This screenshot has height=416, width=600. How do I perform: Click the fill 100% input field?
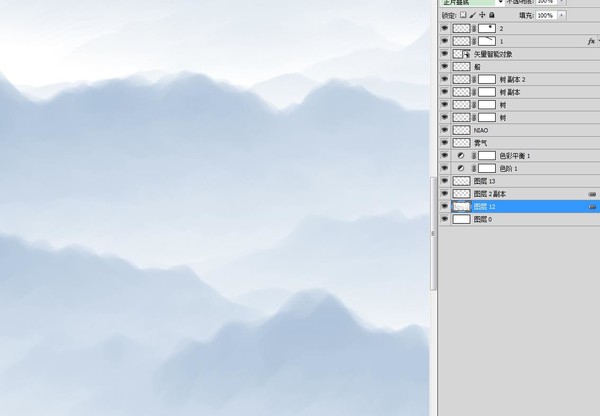click(x=546, y=15)
